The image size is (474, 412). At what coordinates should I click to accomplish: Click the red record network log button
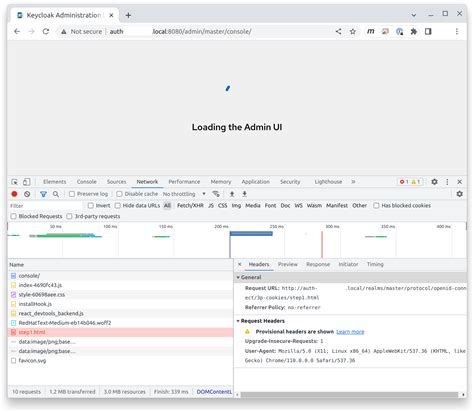click(x=14, y=194)
